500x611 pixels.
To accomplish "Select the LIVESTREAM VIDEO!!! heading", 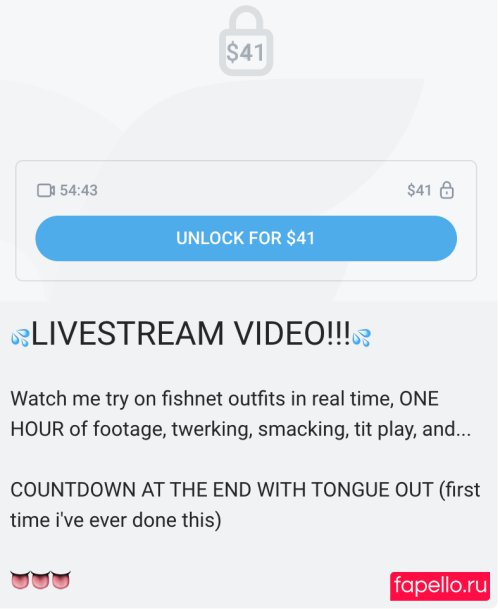I will [191, 335].
